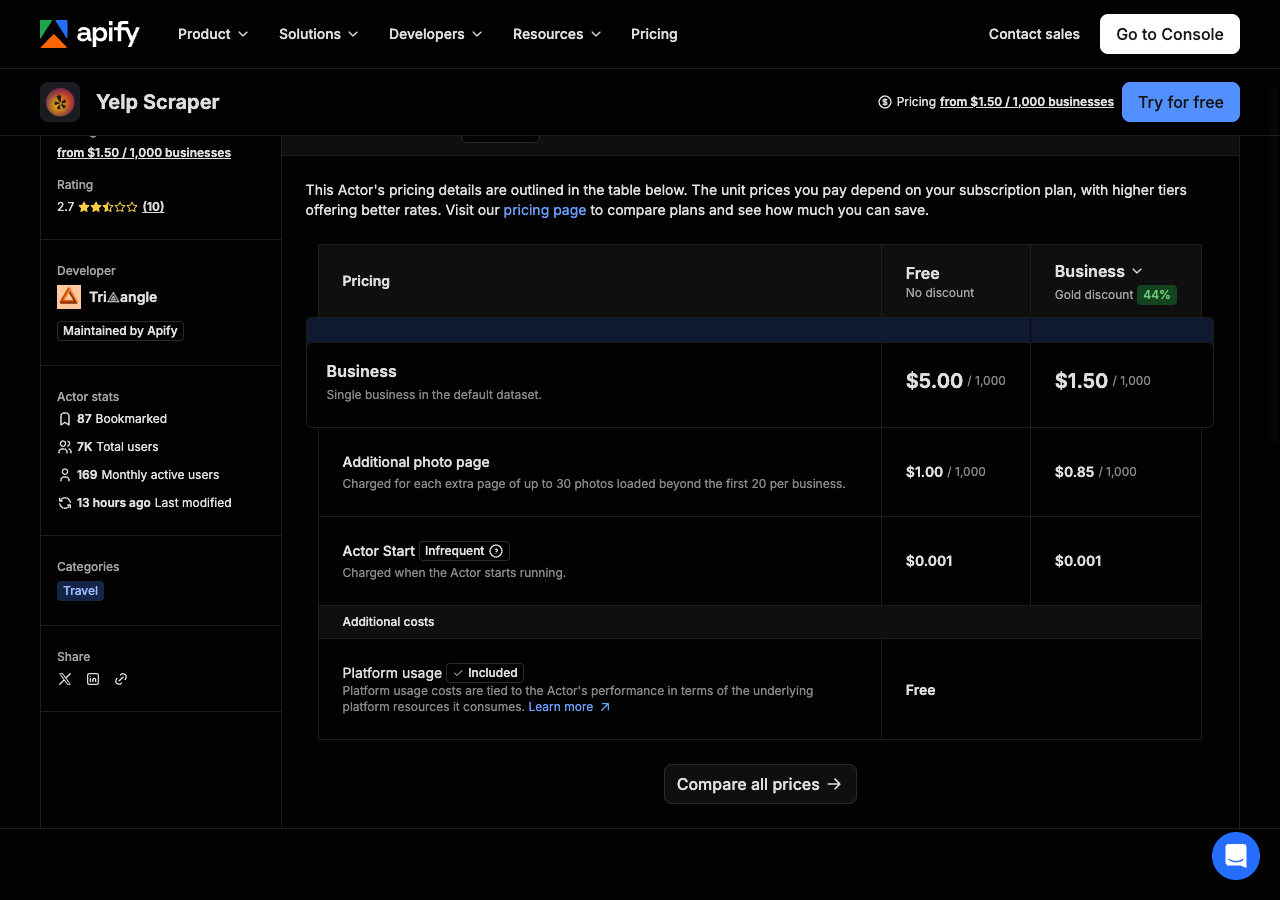Expand the Product menu
Viewport: 1280px width, 900px height.
pos(212,34)
